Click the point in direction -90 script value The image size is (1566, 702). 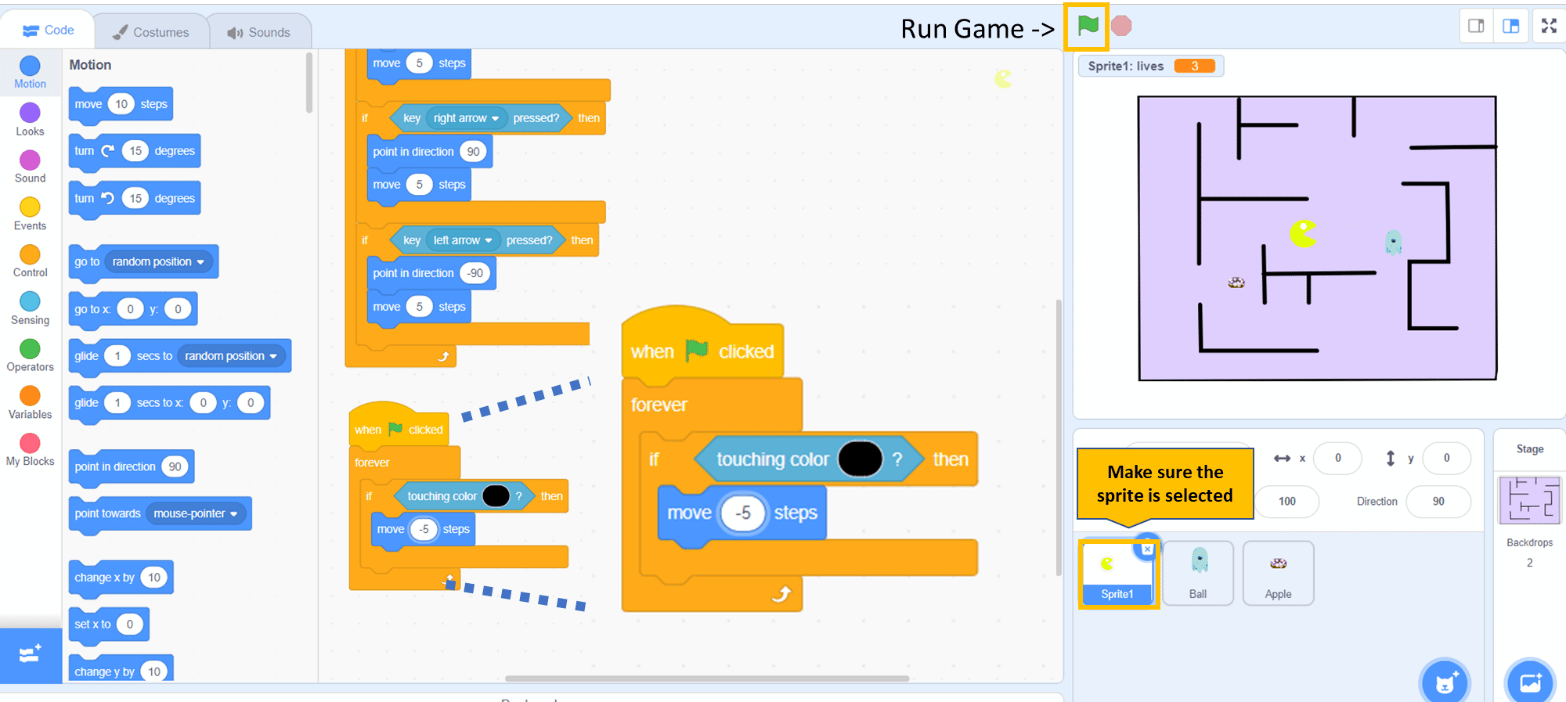point(474,274)
